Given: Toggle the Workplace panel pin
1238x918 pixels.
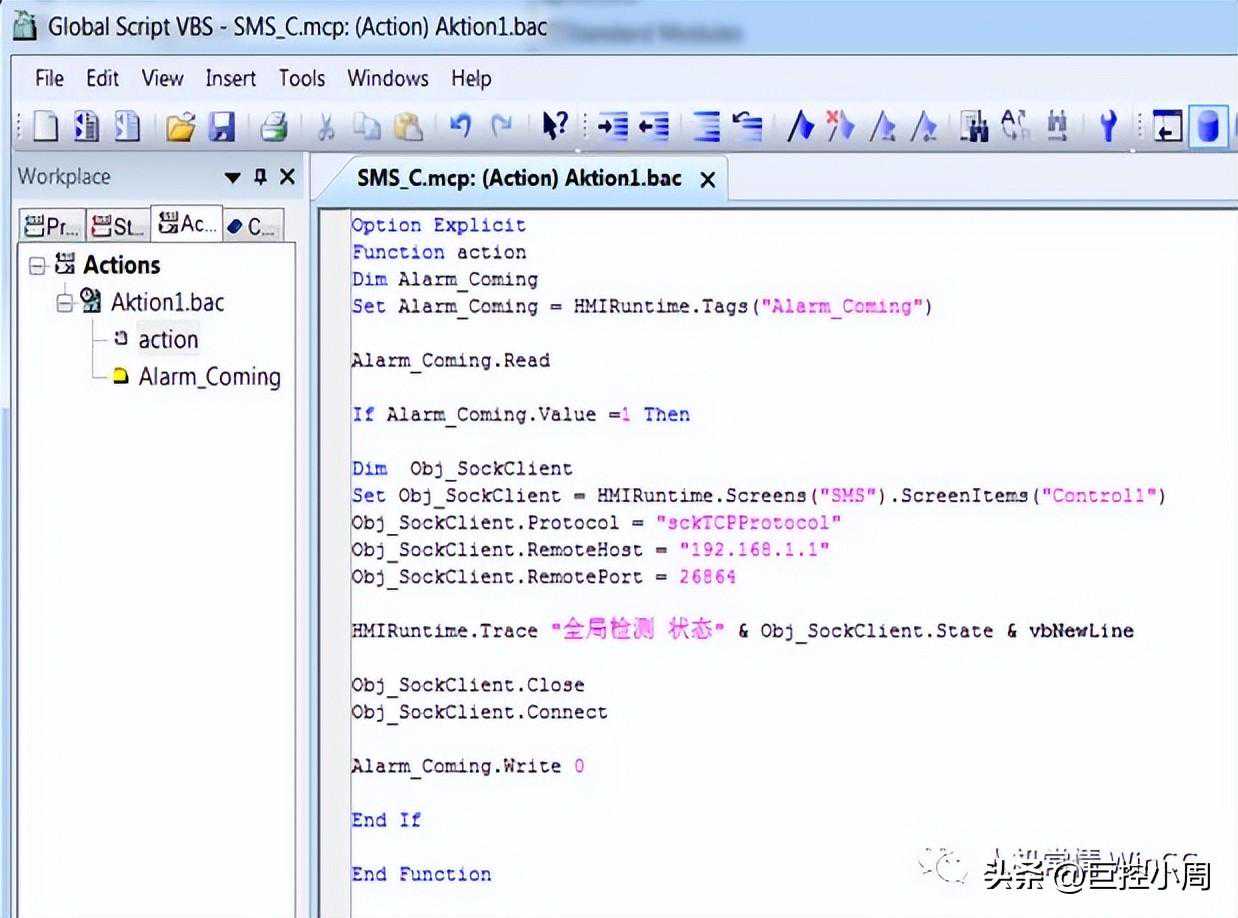Looking at the screenshot, I should (x=260, y=177).
